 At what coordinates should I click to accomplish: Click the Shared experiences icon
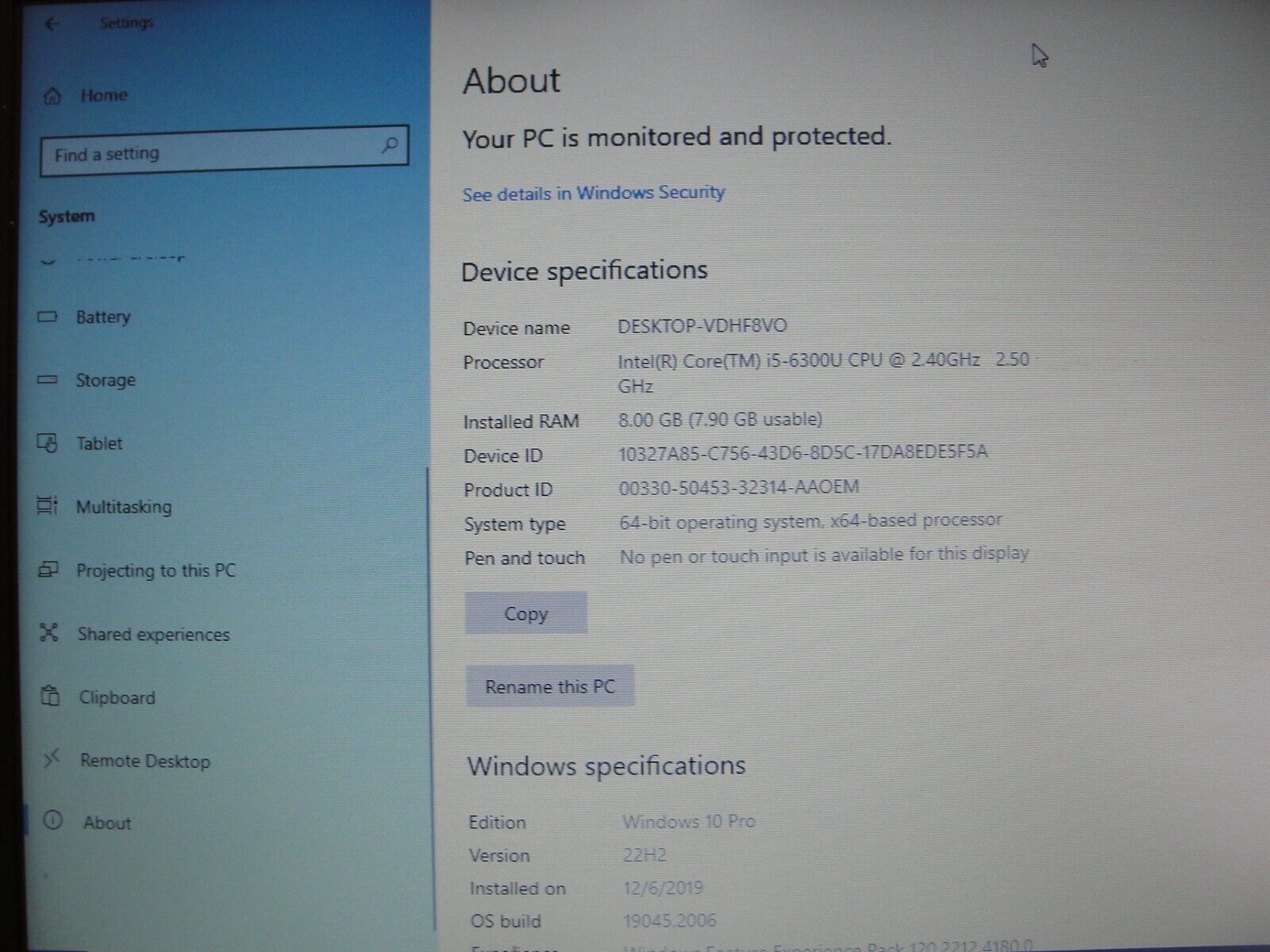point(49,632)
